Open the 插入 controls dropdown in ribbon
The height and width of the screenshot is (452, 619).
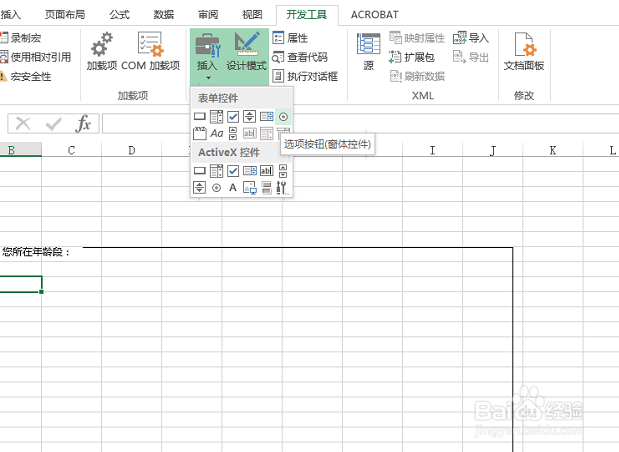pos(208,56)
